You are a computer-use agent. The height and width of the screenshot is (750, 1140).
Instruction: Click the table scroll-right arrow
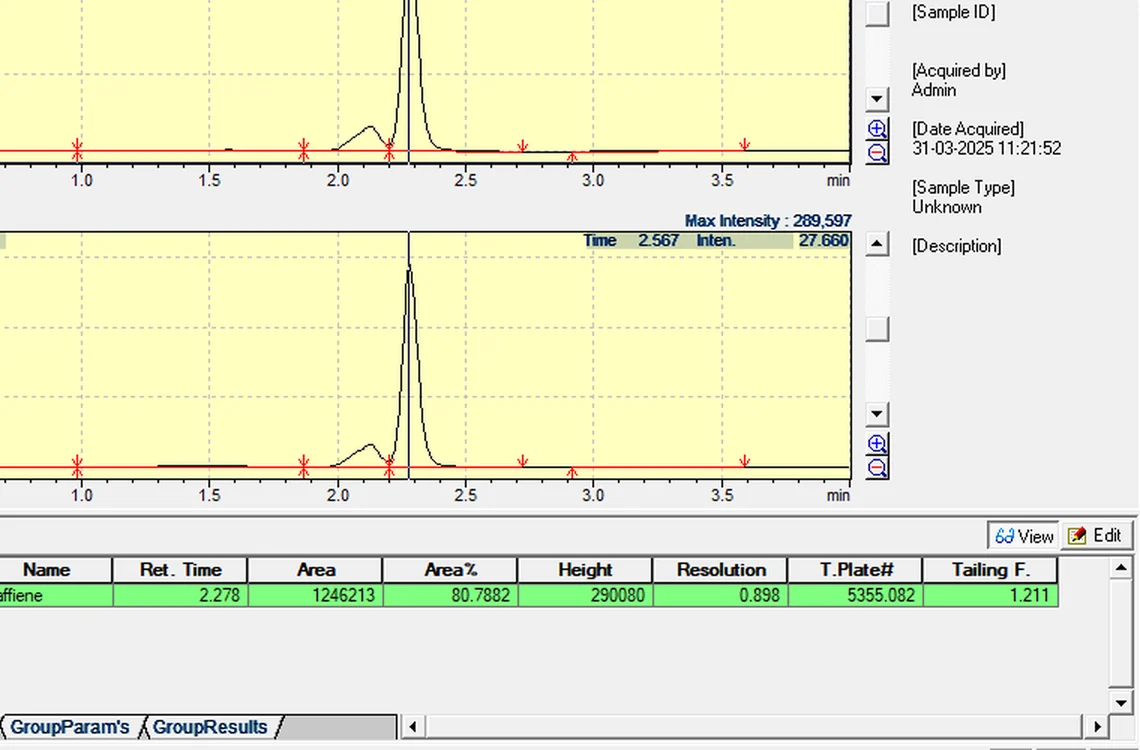point(1096,726)
